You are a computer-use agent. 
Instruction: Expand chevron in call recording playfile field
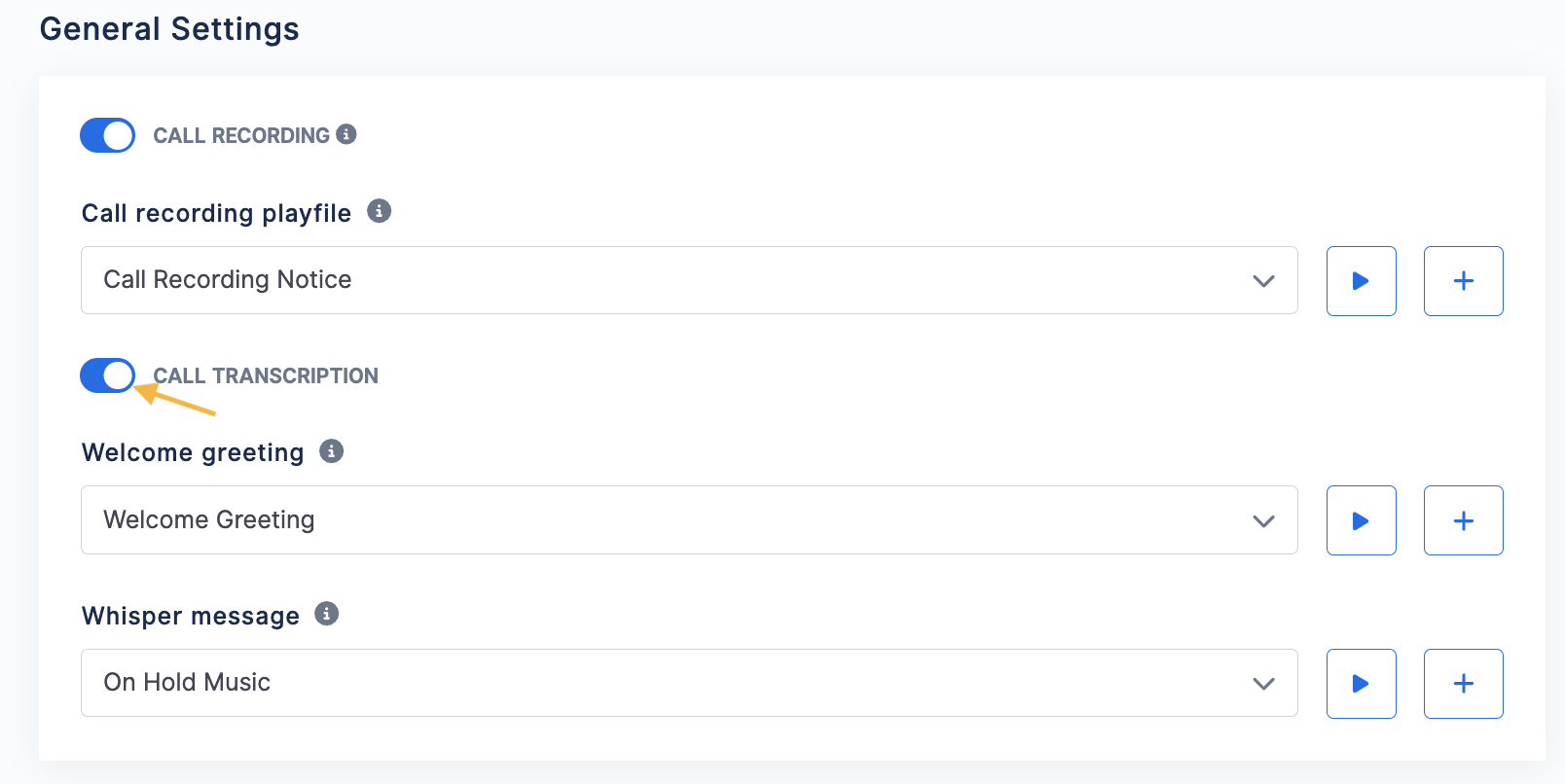(x=1263, y=281)
